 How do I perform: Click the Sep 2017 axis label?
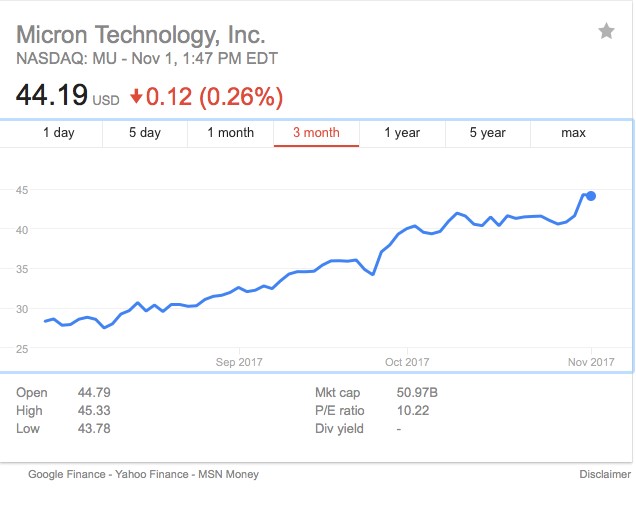(x=239, y=362)
